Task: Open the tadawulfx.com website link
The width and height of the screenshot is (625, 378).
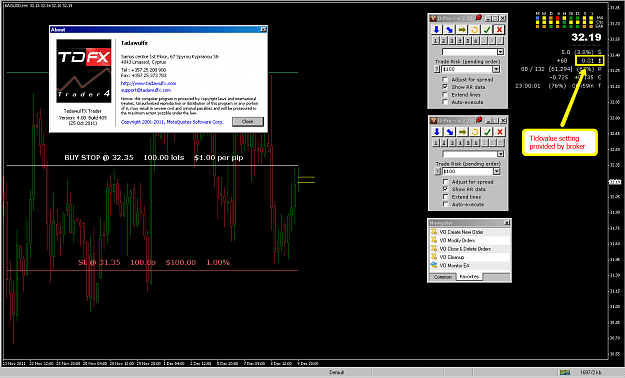Action: tap(148, 83)
